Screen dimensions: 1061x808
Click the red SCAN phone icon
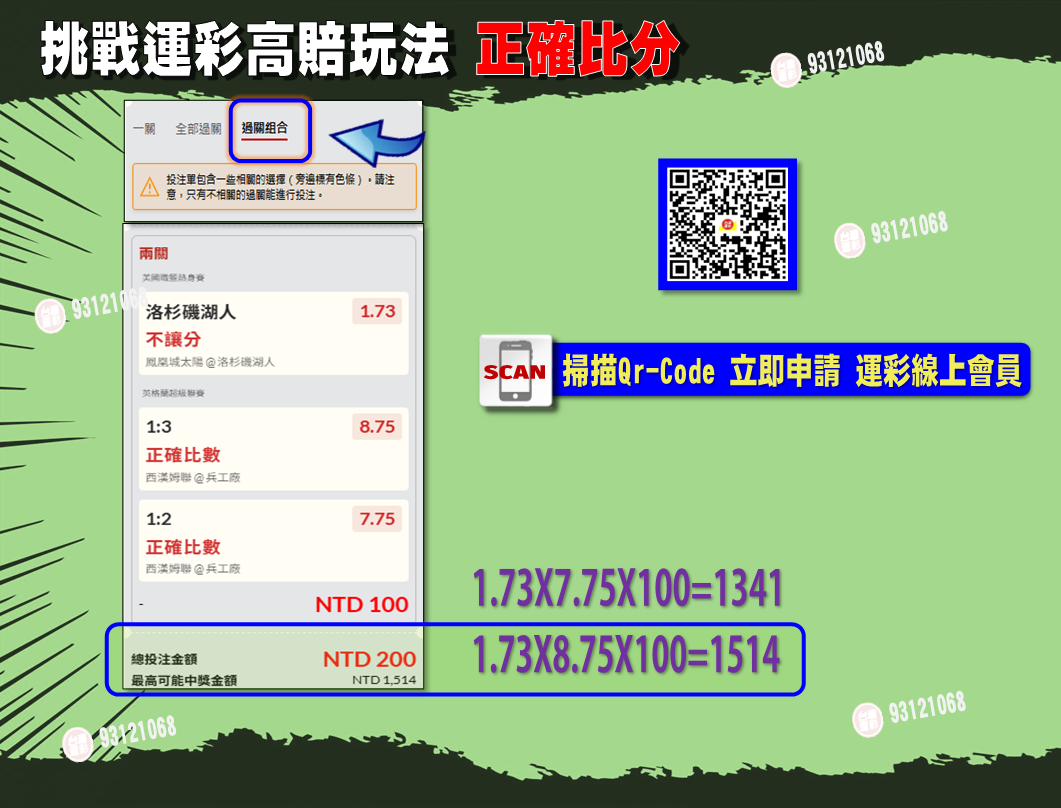click(515, 371)
